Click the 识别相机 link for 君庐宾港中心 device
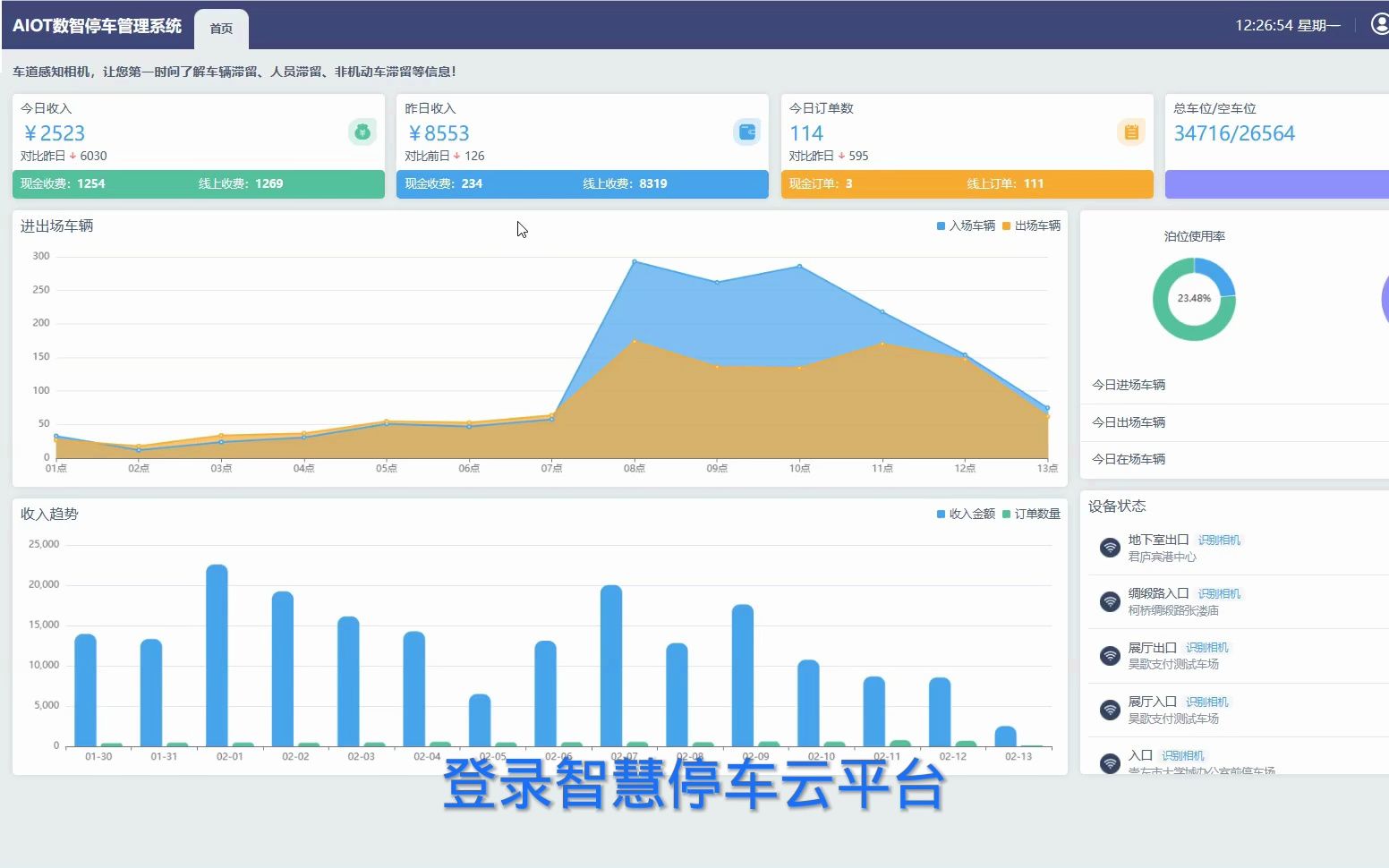 (1218, 540)
